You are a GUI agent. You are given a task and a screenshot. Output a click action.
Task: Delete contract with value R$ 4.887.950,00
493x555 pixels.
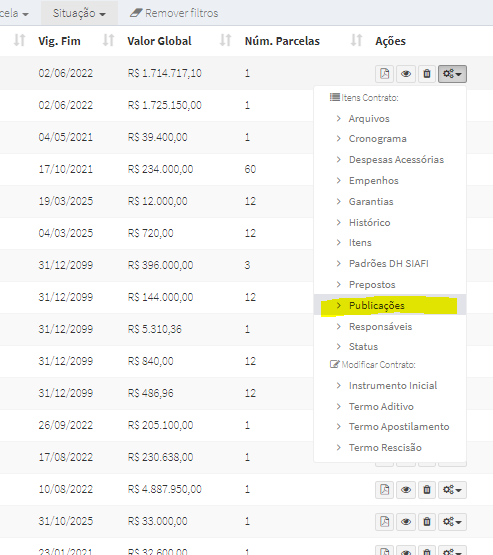[427, 490]
